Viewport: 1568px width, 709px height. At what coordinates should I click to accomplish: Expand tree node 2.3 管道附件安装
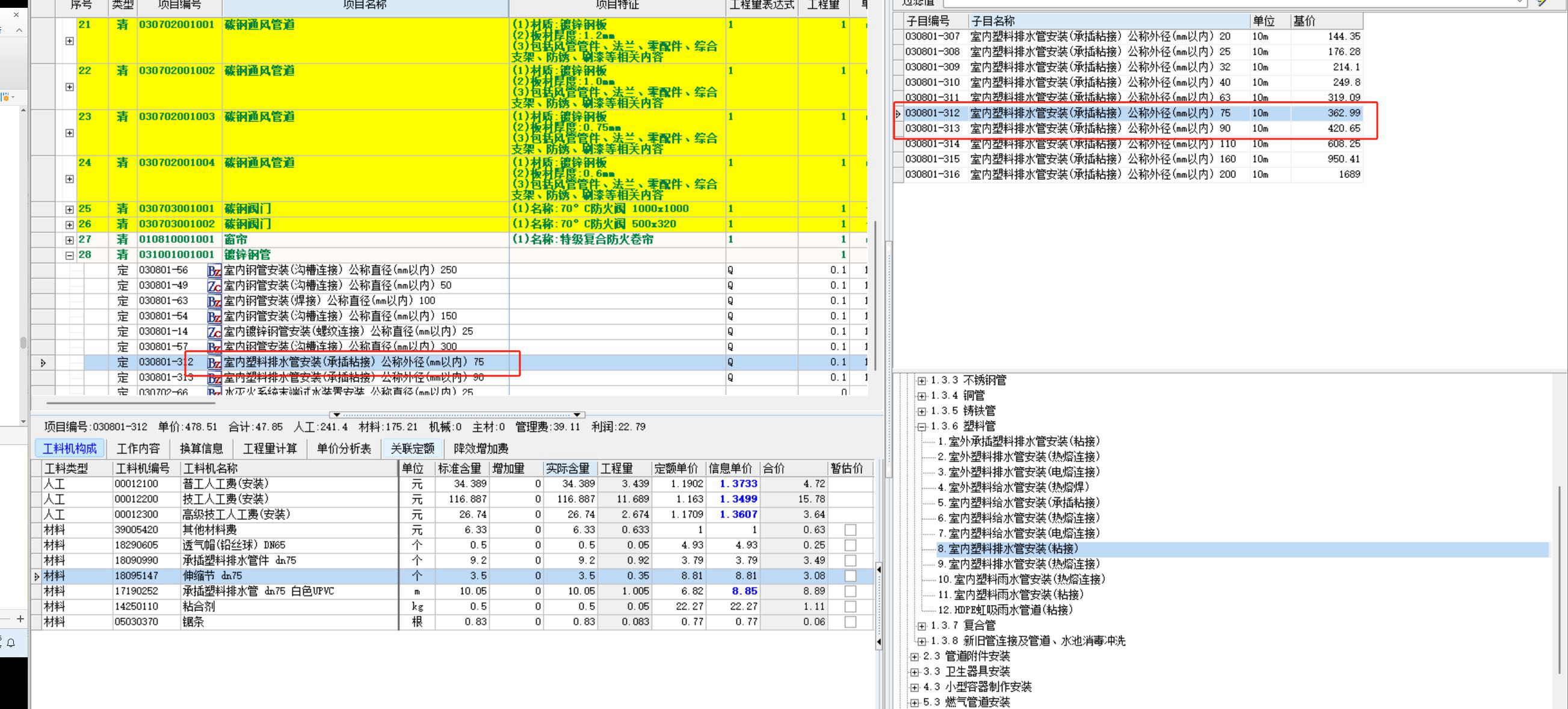(914, 657)
